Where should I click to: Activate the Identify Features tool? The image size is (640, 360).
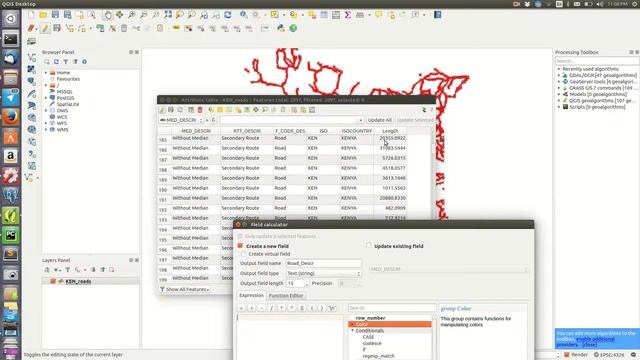point(244,15)
